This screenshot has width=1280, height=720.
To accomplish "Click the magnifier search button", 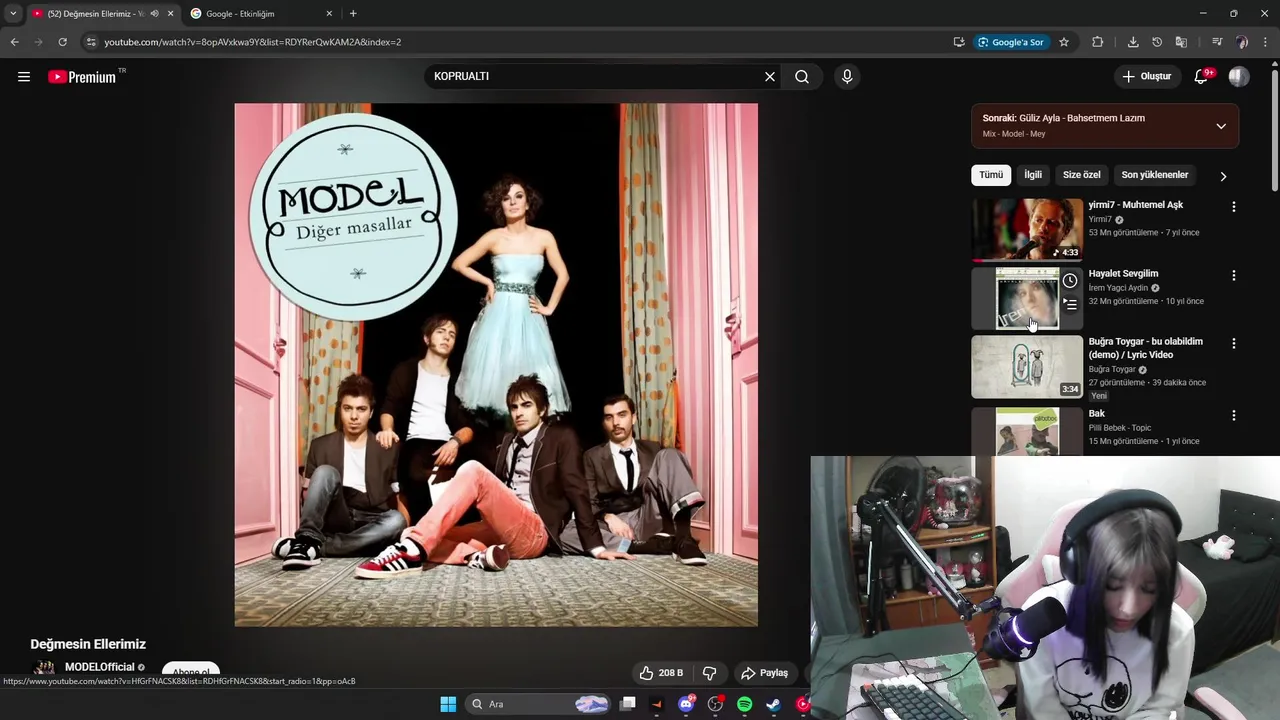I will 802,76.
